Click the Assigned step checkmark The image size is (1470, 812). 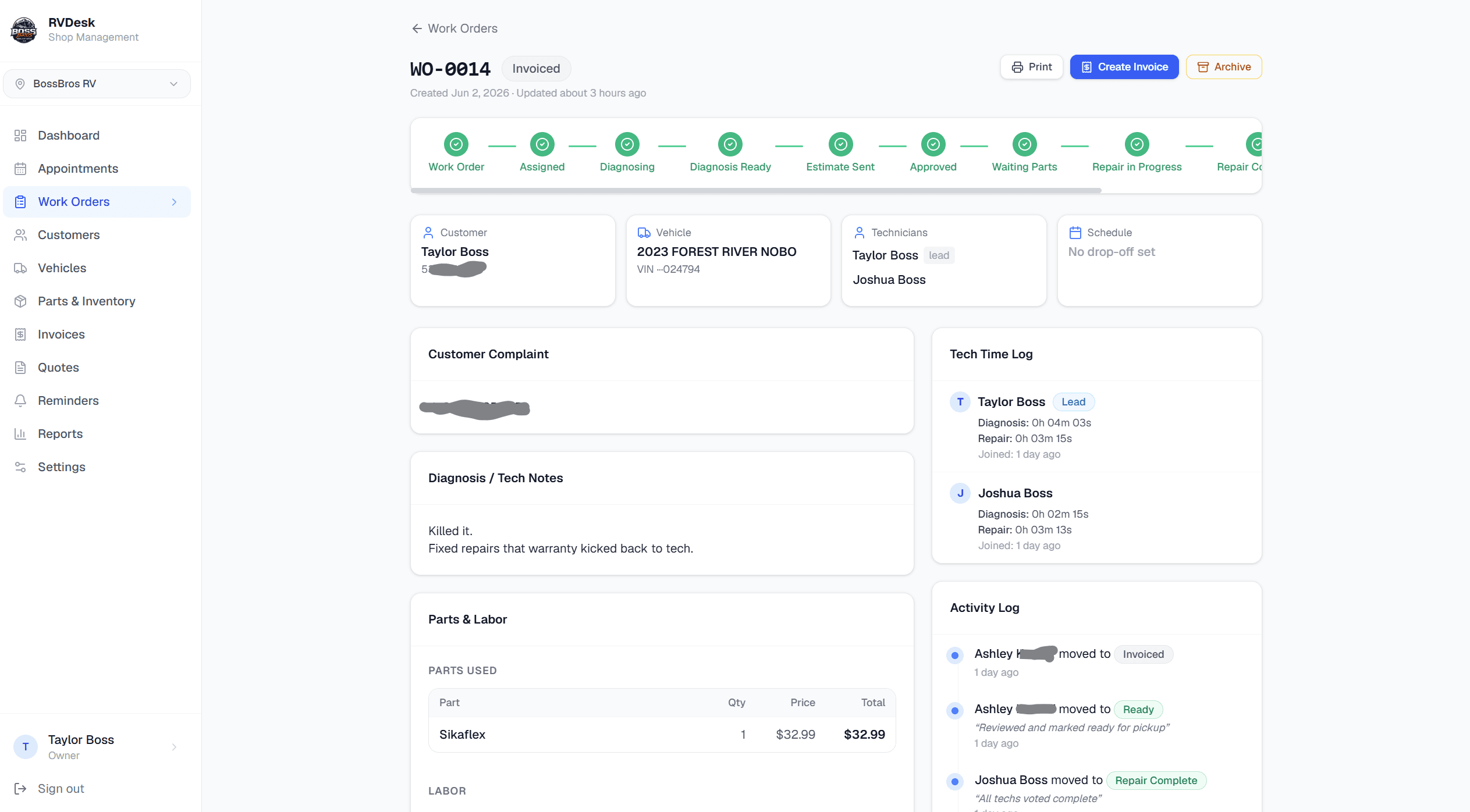click(x=542, y=144)
